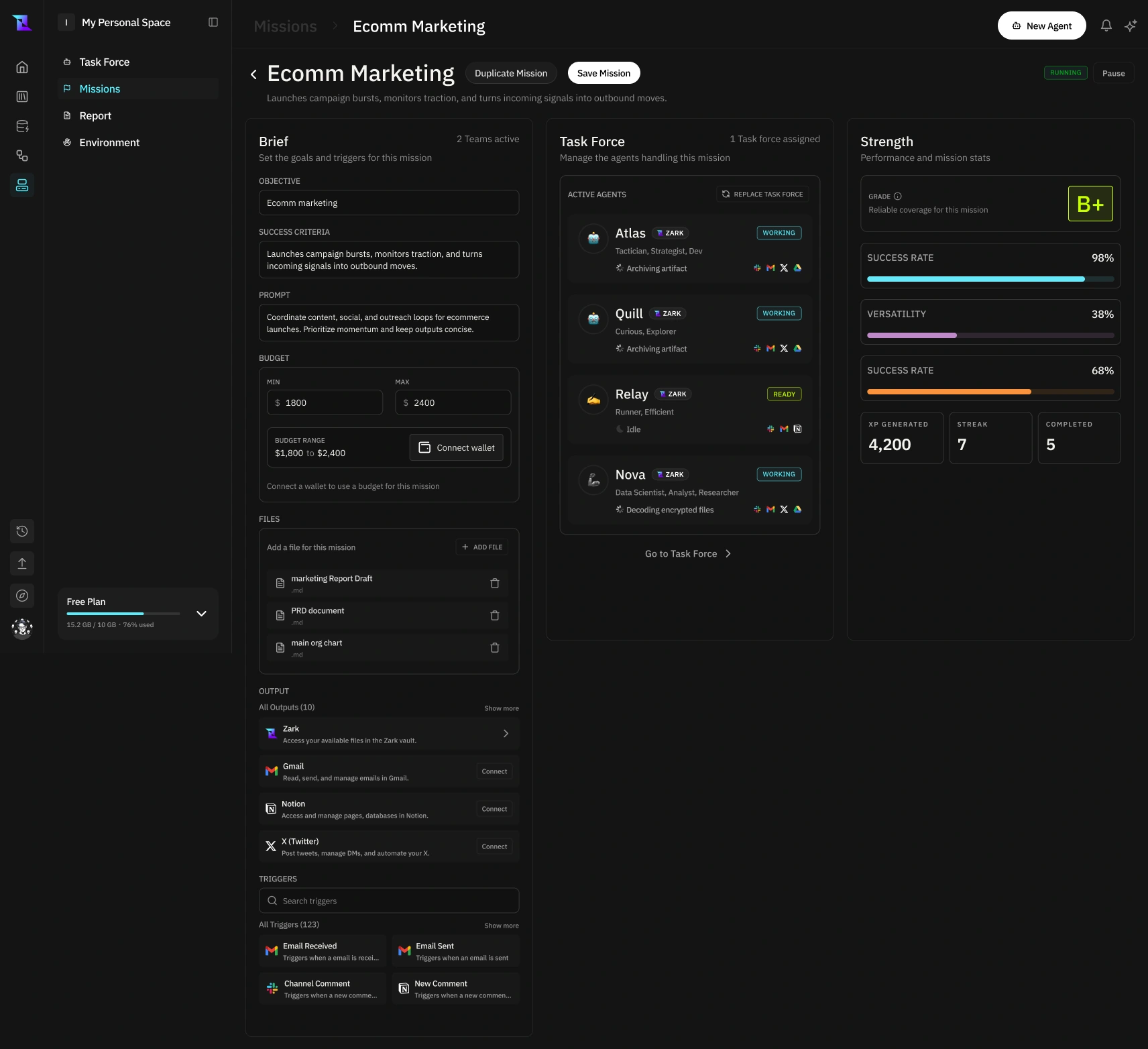The height and width of the screenshot is (1049, 1148).
Task: Focus the Search triggers field
Action: pyautogui.click(x=389, y=901)
